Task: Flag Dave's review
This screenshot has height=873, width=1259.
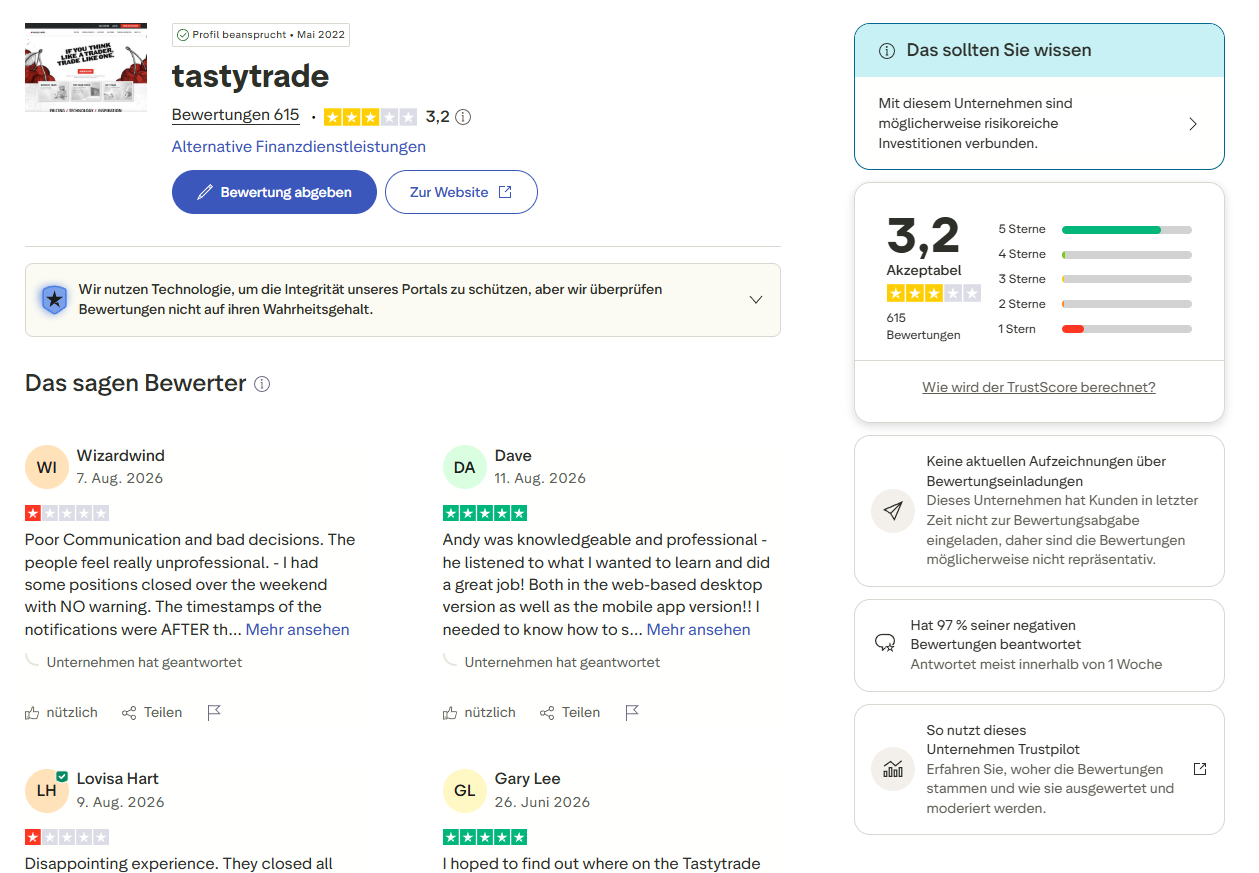Action: tap(632, 713)
